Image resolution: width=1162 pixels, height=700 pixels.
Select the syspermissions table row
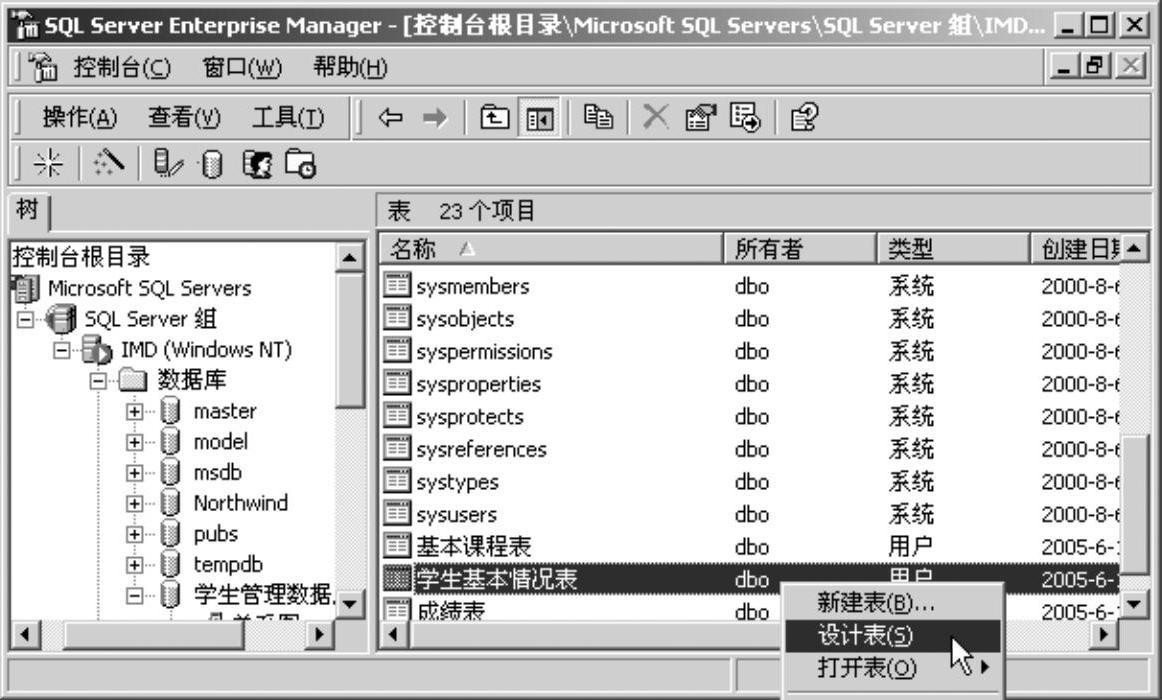pos(751,351)
